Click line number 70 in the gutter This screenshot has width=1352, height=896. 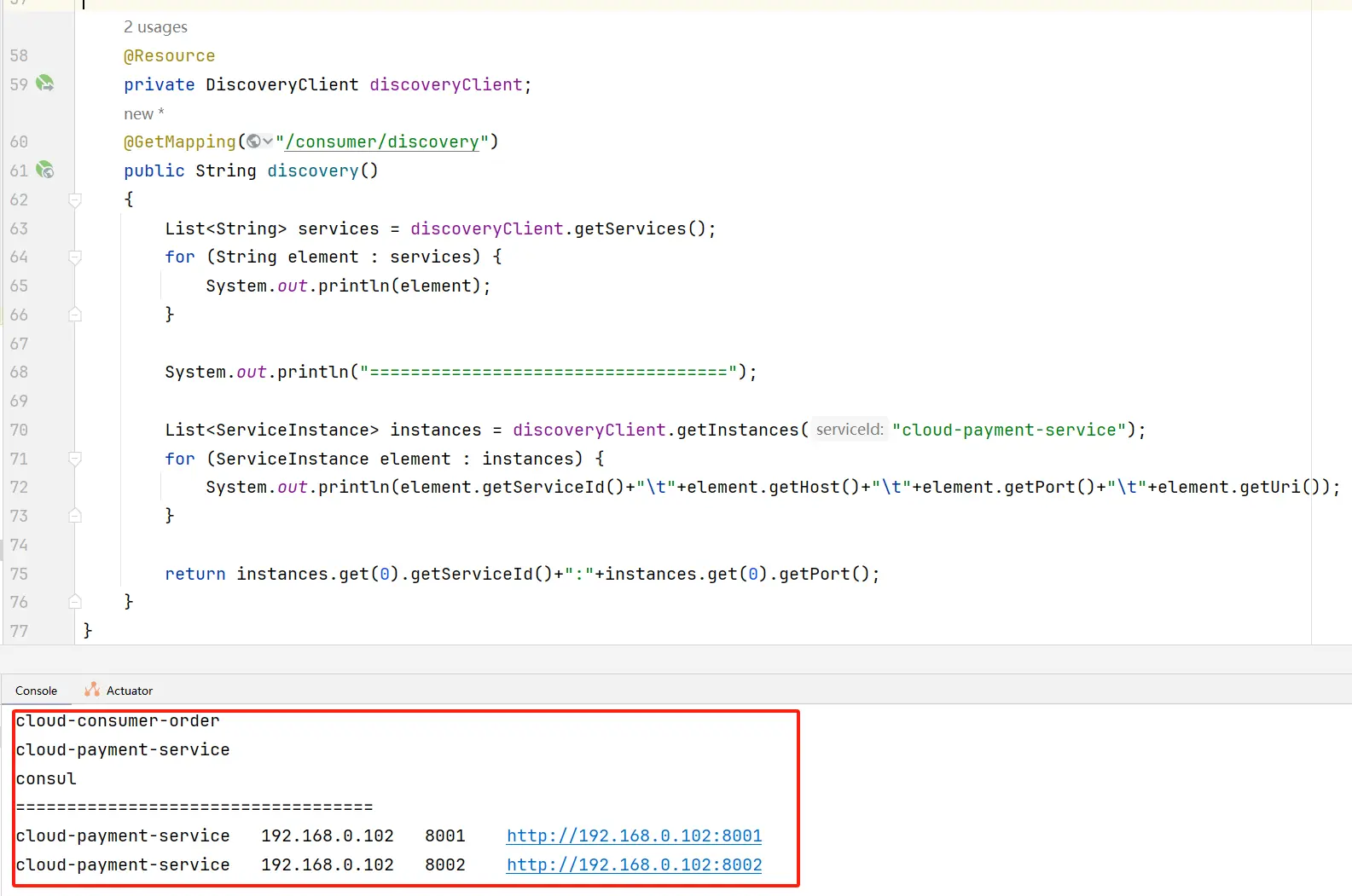point(19,430)
